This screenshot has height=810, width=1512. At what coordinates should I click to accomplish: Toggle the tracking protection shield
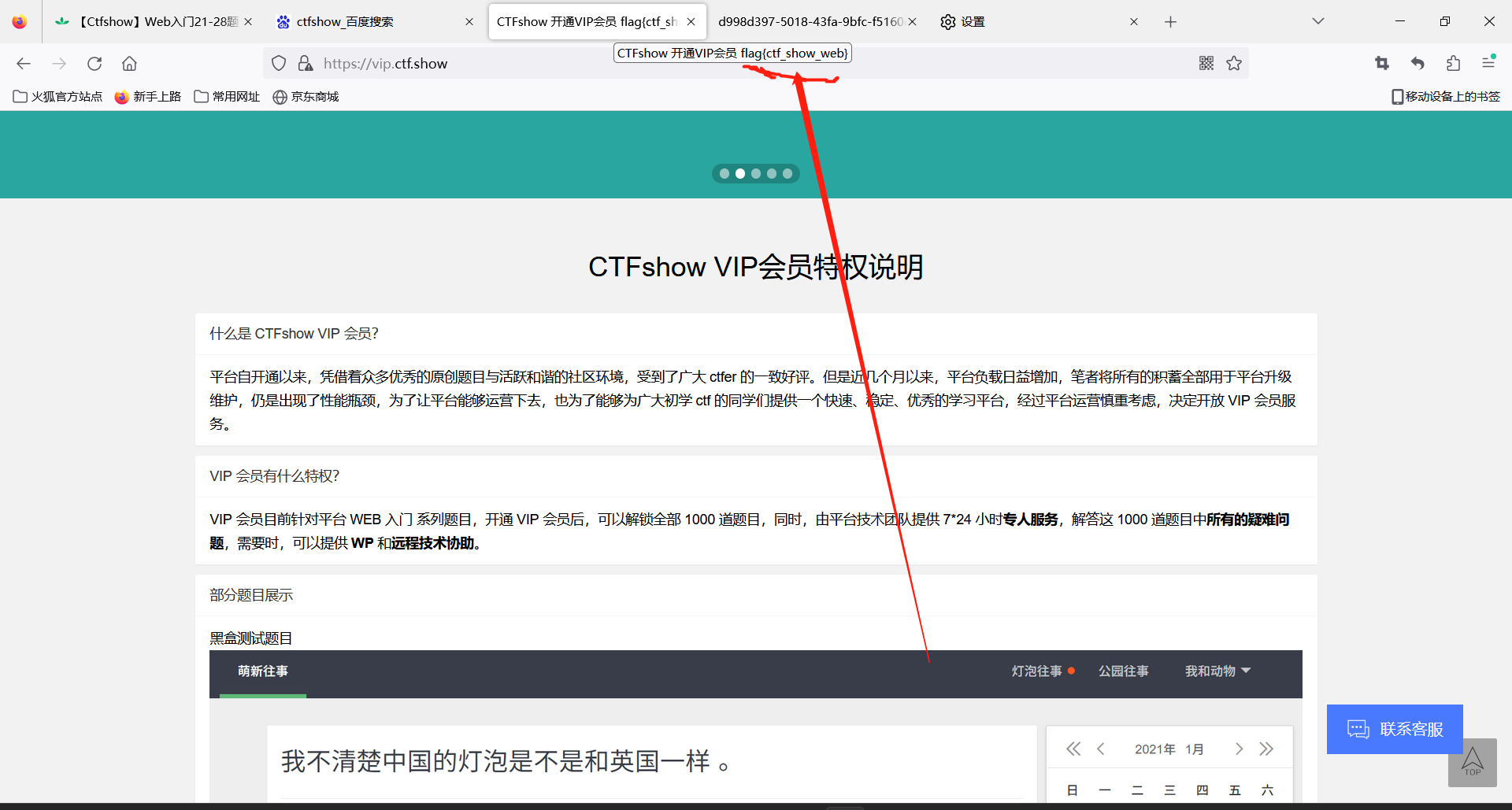(278, 63)
